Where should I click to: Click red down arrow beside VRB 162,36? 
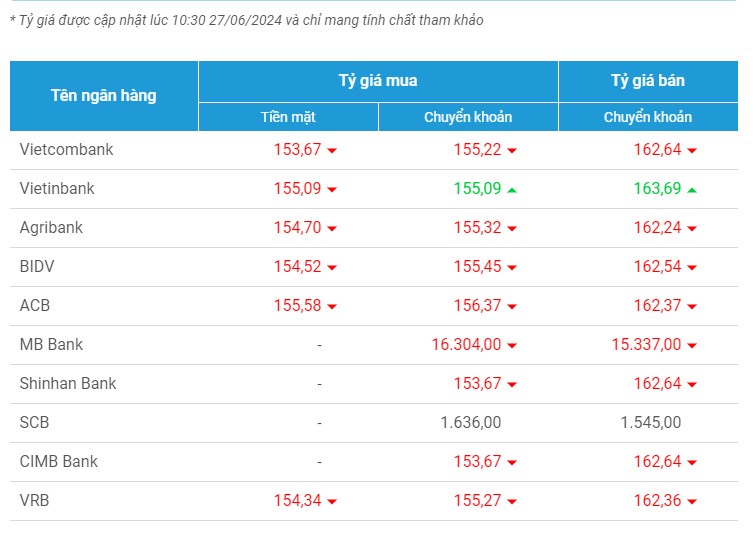click(692, 502)
